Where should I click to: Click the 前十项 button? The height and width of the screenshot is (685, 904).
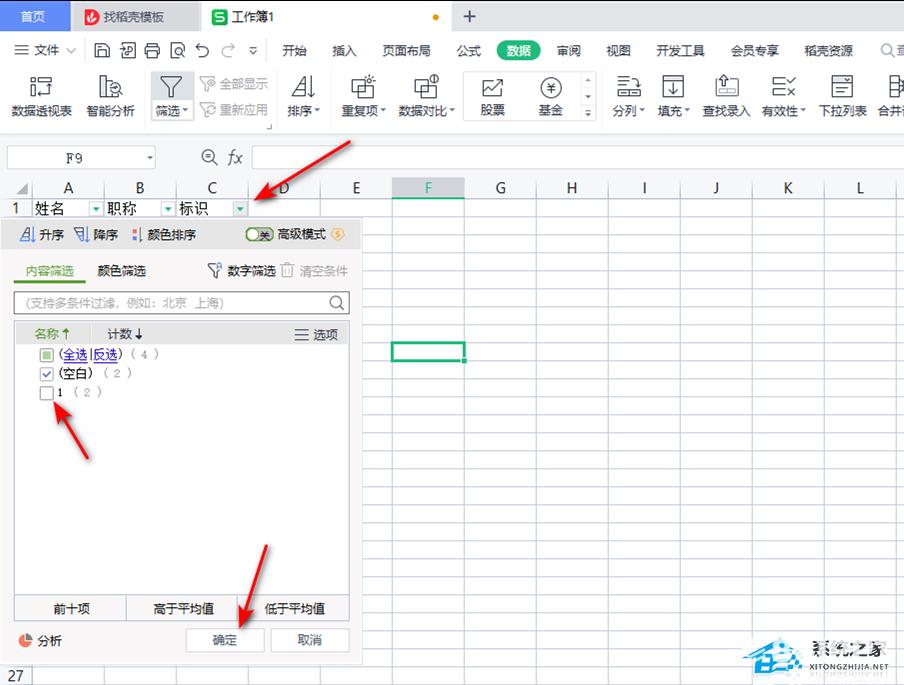tap(71, 608)
